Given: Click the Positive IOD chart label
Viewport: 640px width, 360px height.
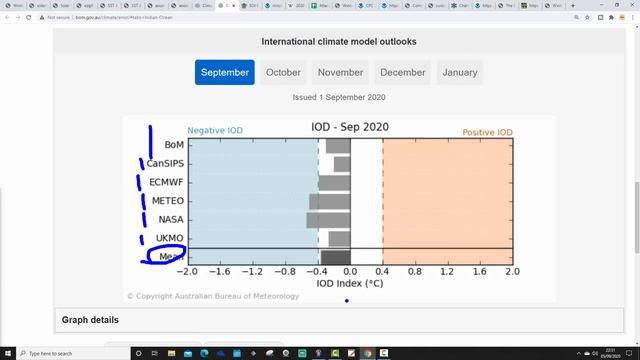Looking at the screenshot, I should pyautogui.click(x=487, y=132).
